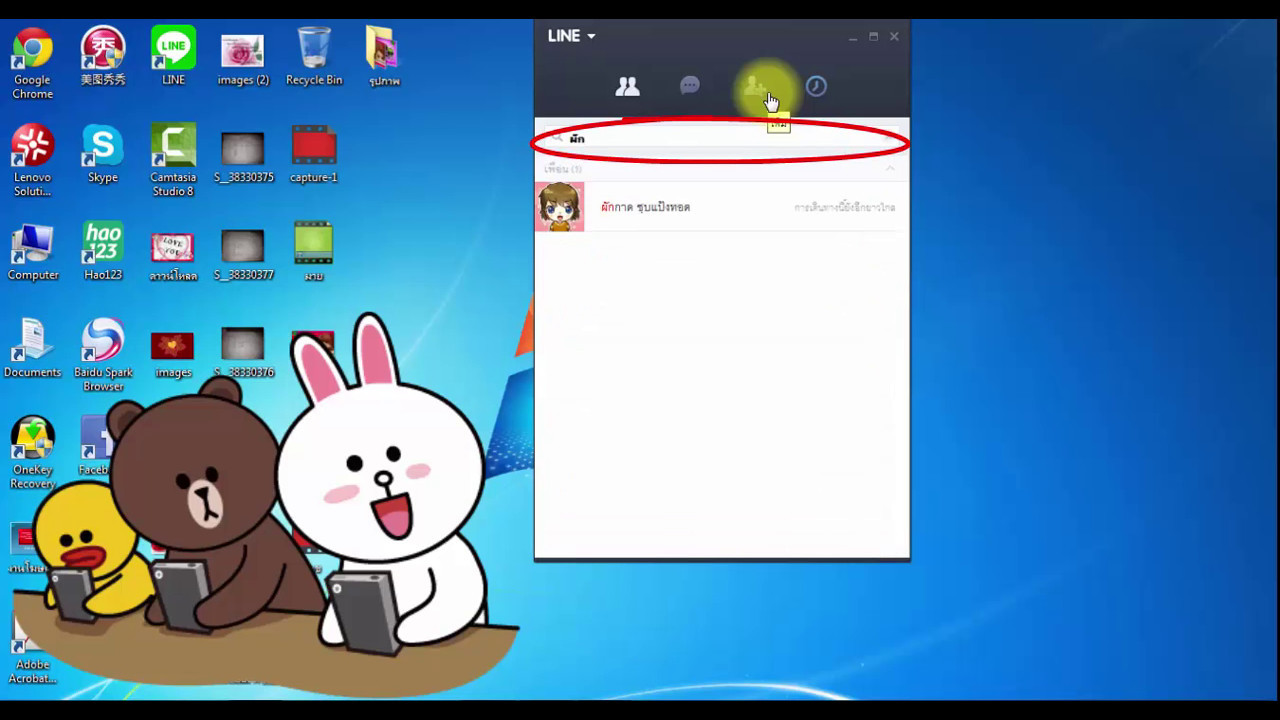Open the Recycle Bin
The image size is (1280, 720).
tap(313, 56)
